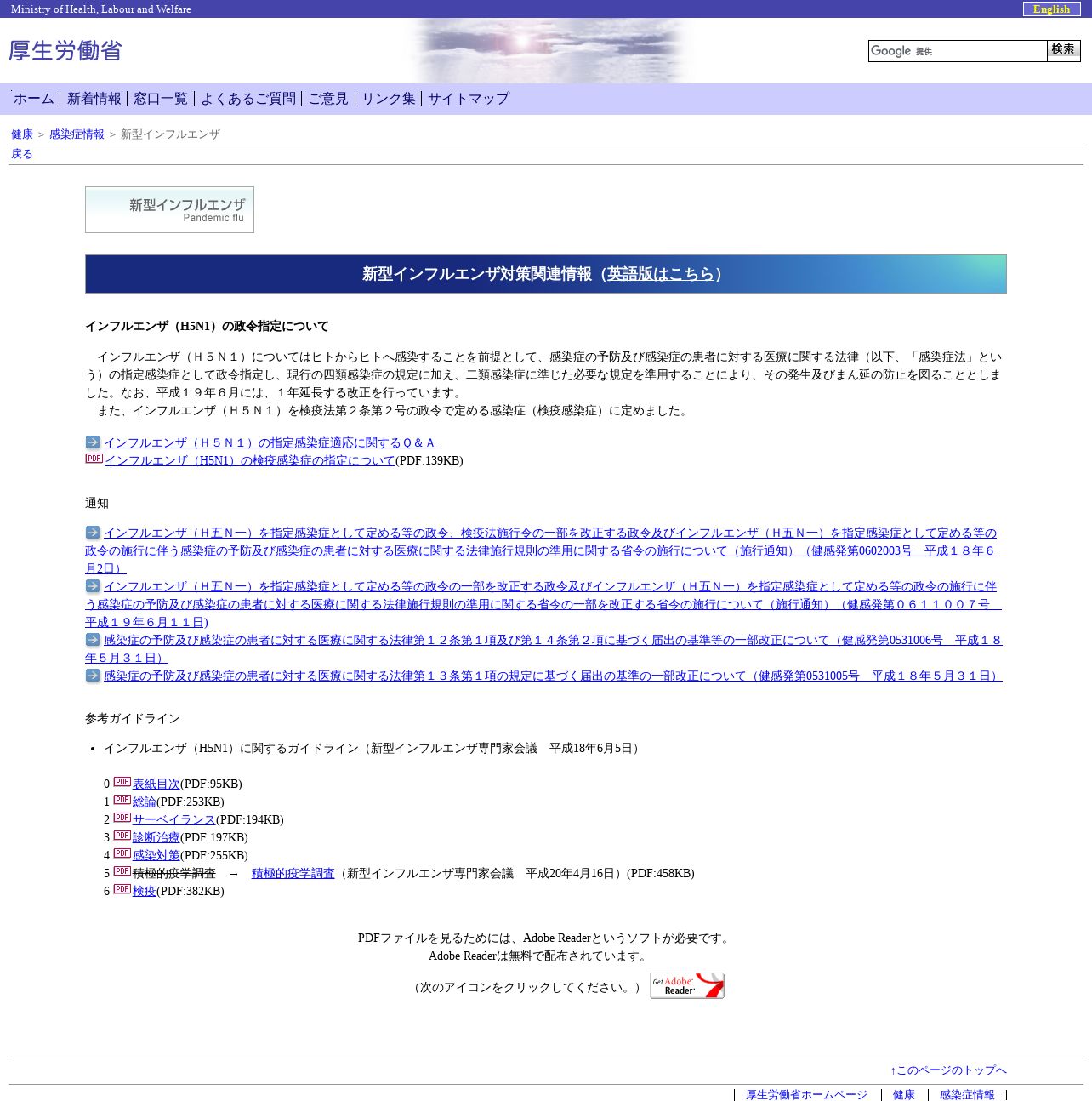Open 総論 PDF link
The image size is (1092, 1101).
click(x=145, y=802)
